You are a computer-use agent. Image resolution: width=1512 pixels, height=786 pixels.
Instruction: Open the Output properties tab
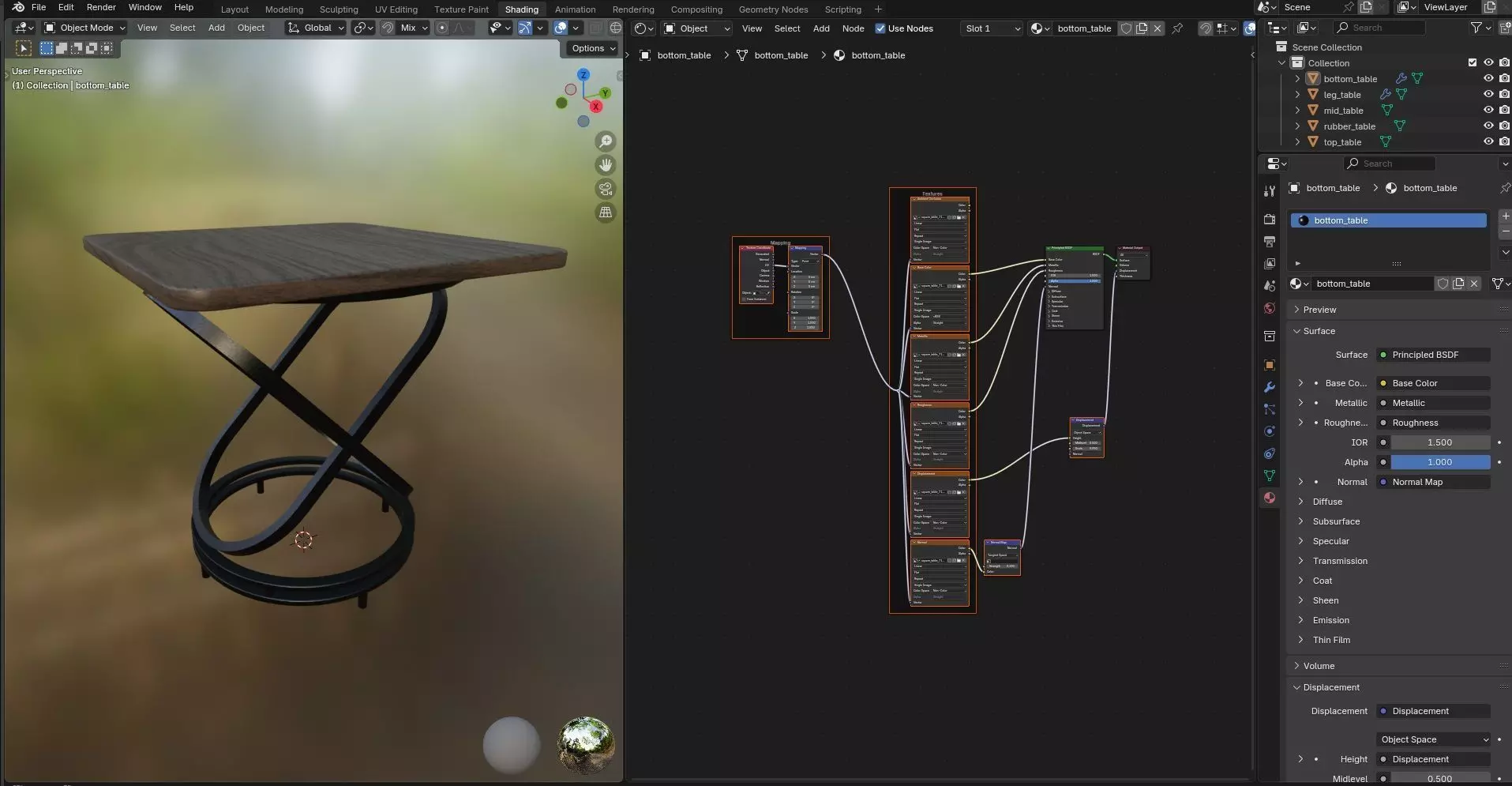(1269, 241)
